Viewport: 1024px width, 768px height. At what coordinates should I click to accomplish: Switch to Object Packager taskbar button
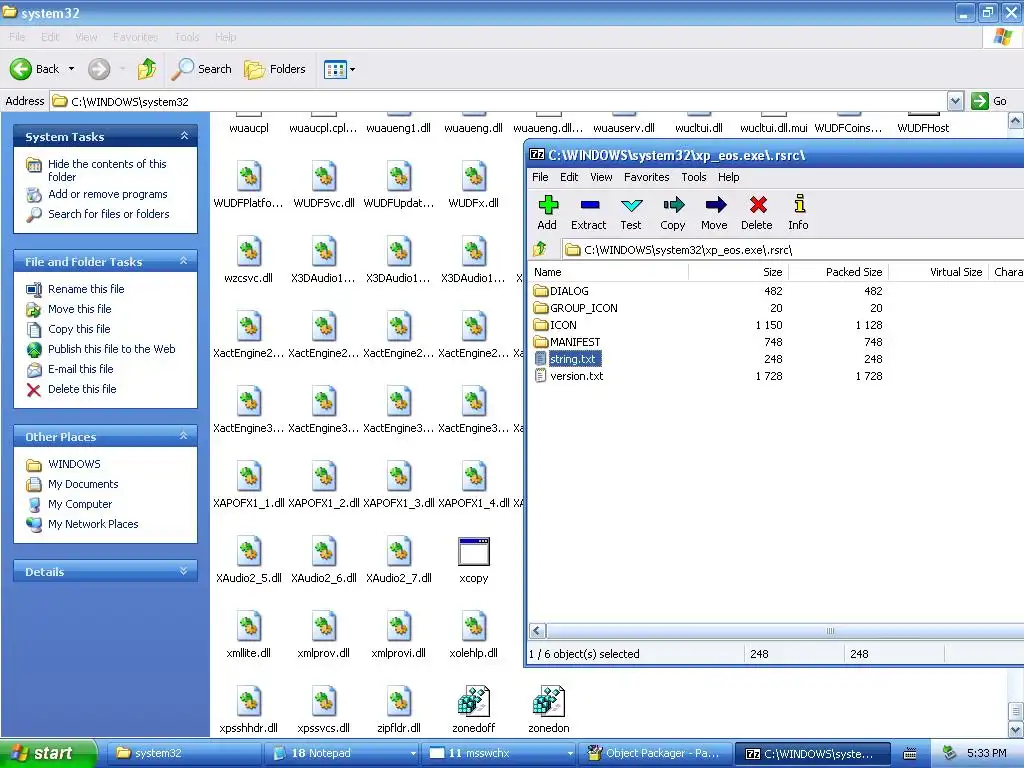[655, 753]
